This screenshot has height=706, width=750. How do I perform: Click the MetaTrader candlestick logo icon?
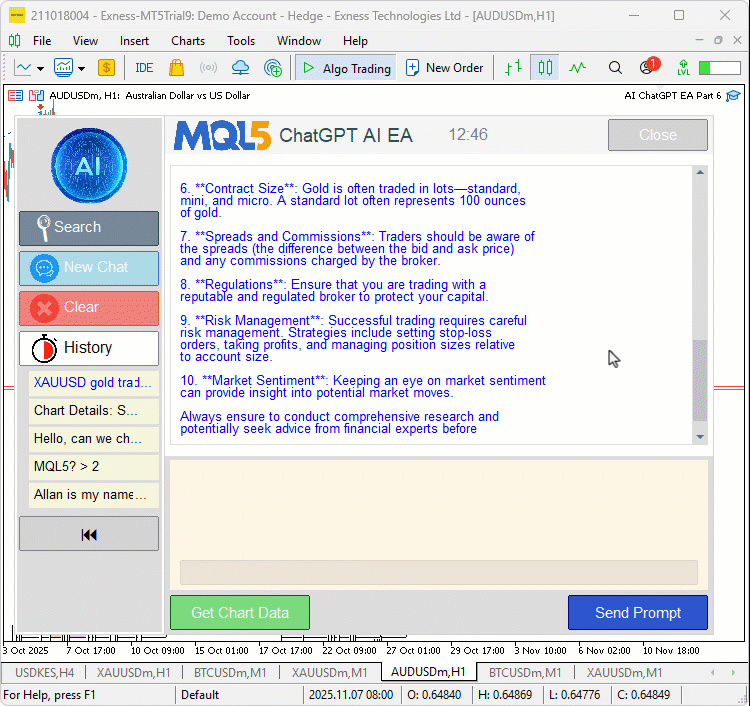[15, 41]
